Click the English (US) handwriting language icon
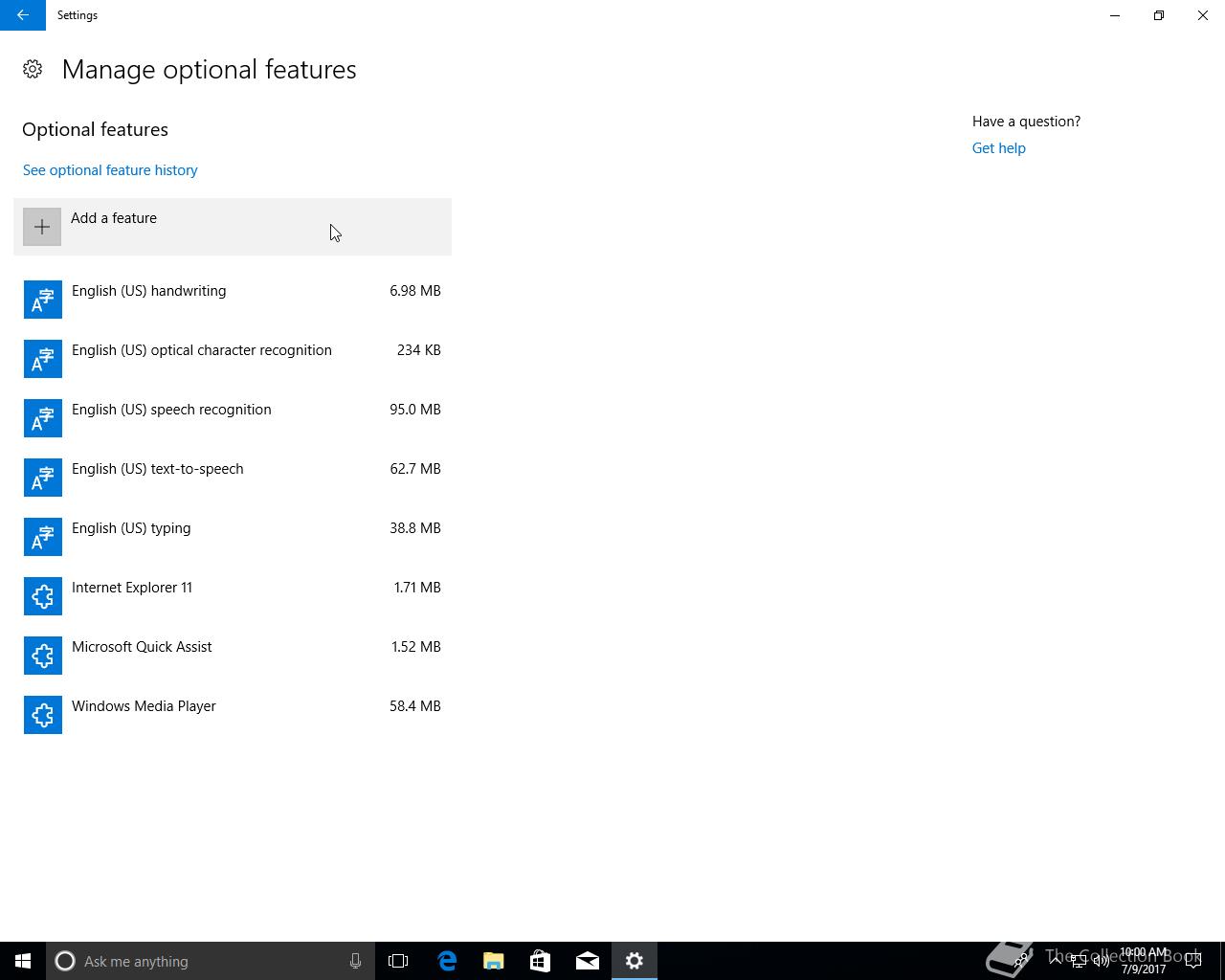1225x980 pixels. [43, 300]
